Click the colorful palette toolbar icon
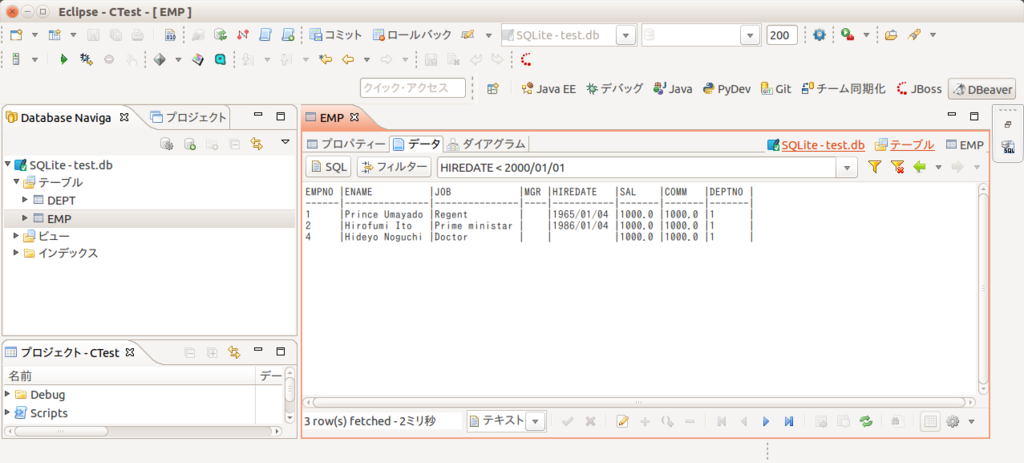Image resolution: width=1024 pixels, height=463 pixels. [x=199, y=59]
